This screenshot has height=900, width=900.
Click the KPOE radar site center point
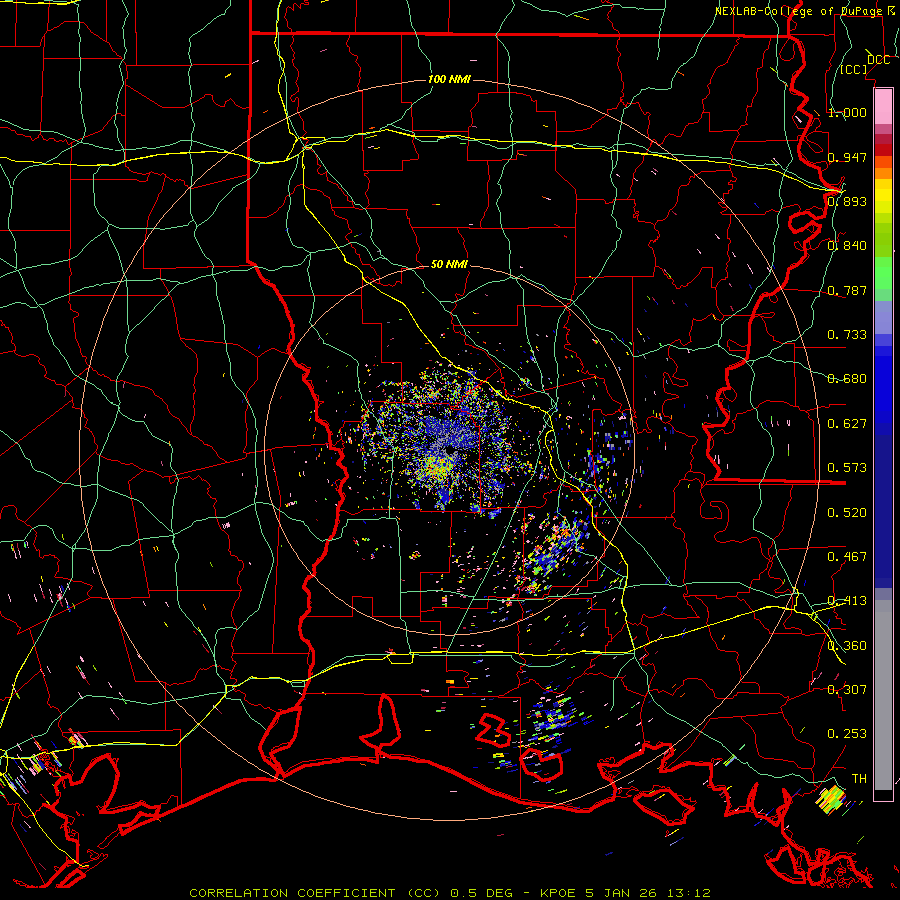pyautogui.click(x=450, y=453)
